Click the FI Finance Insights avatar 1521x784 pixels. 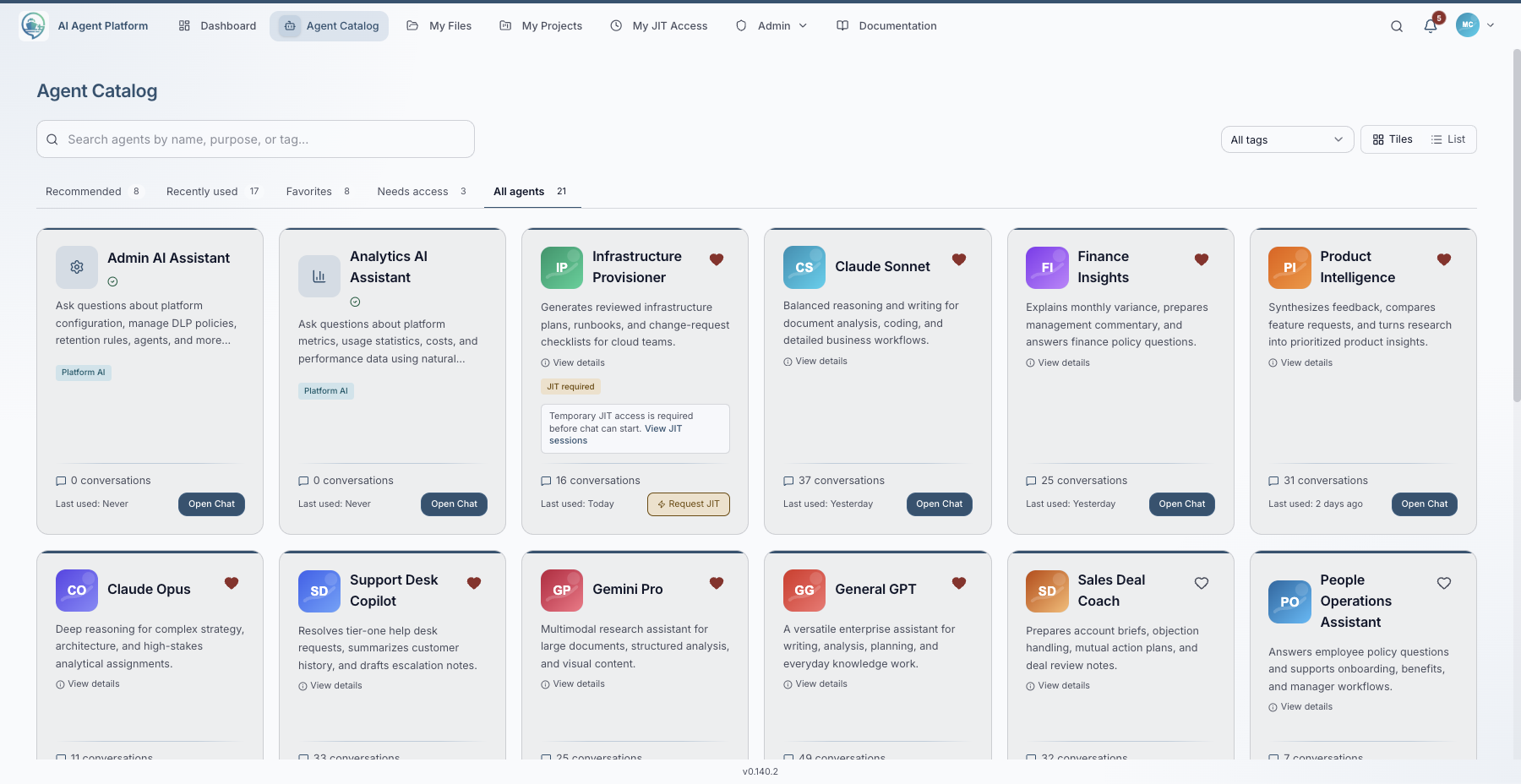point(1047,268)
